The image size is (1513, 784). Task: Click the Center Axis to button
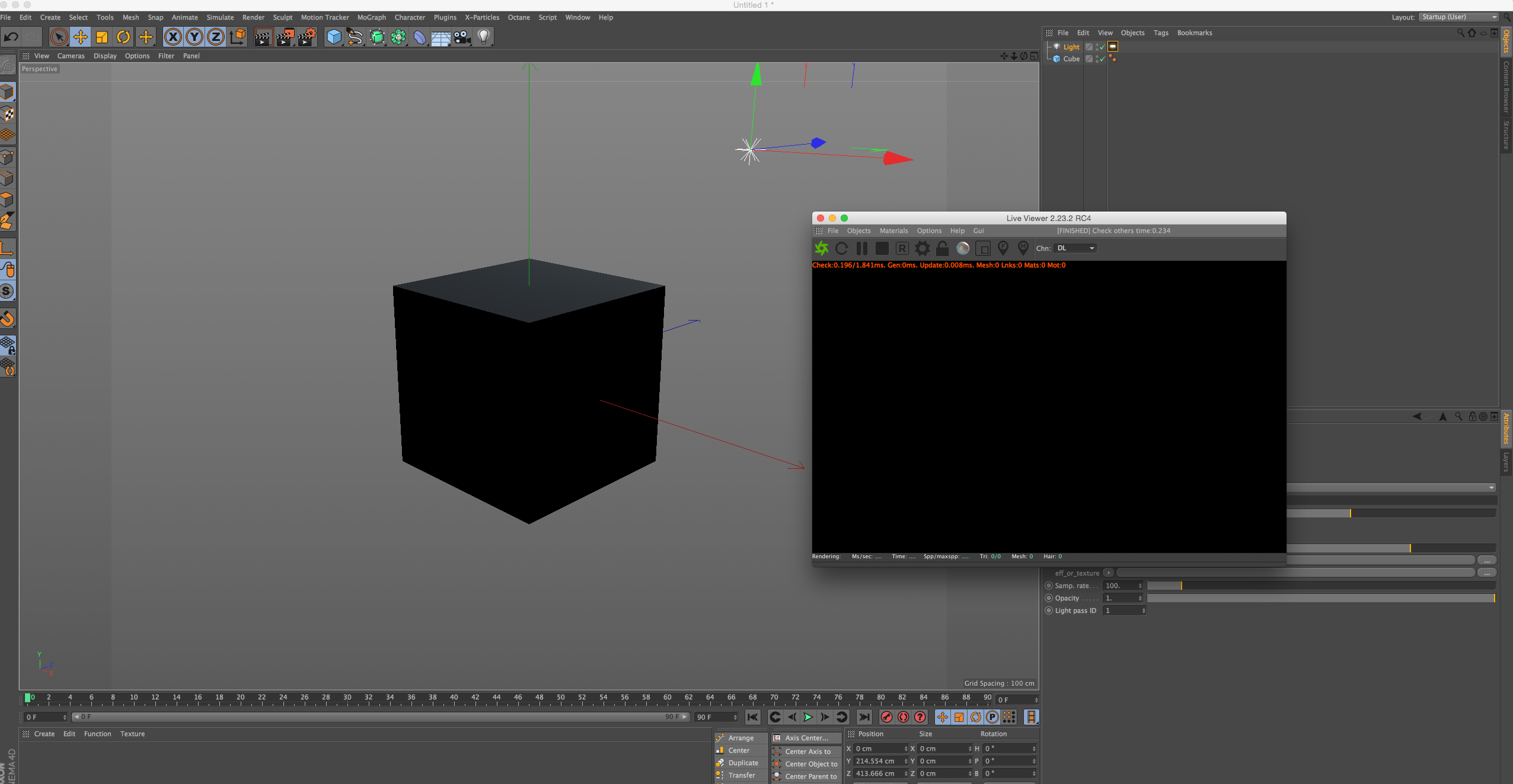point(807,751)
